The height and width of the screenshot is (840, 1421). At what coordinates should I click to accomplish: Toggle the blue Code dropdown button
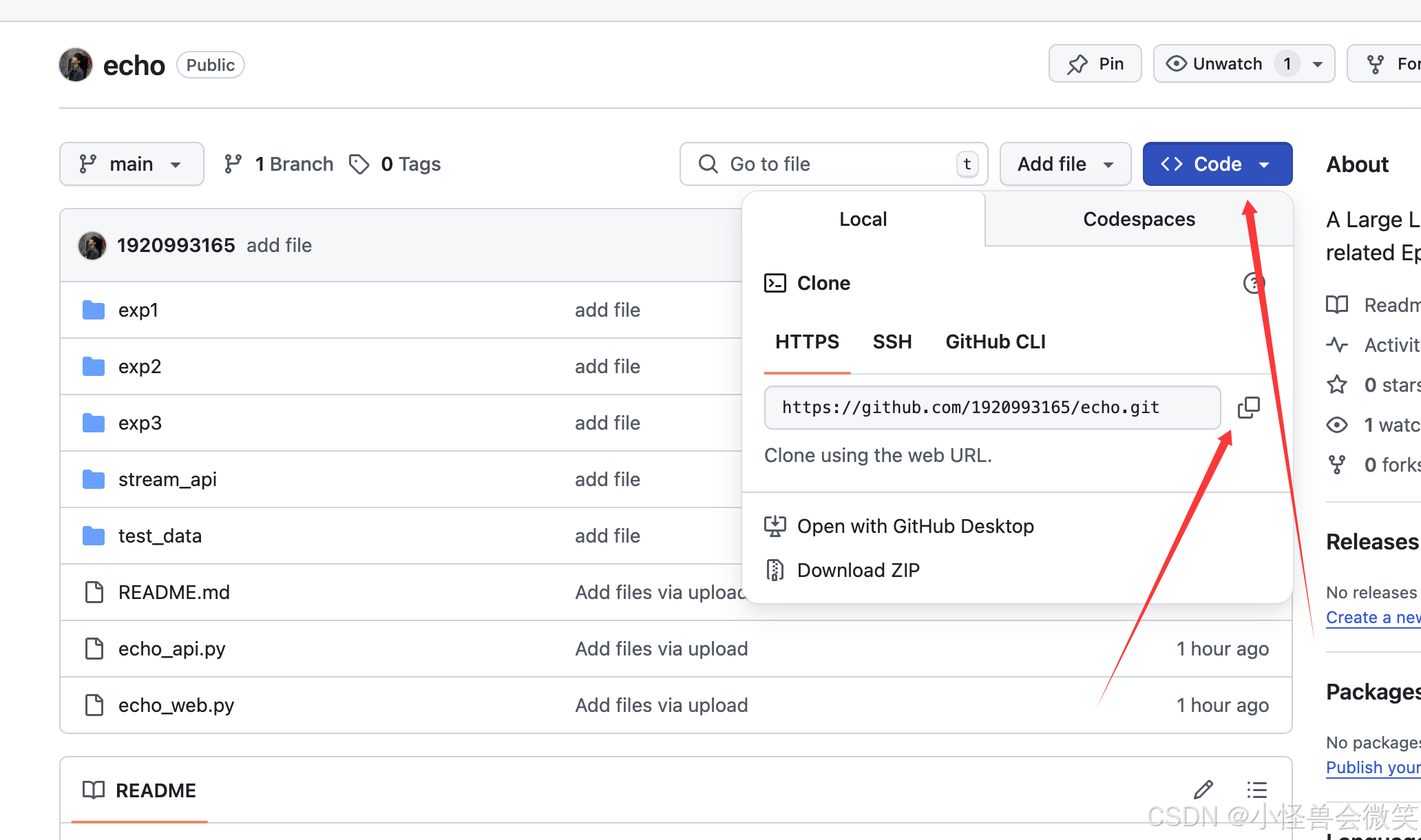coord(1217,164)
